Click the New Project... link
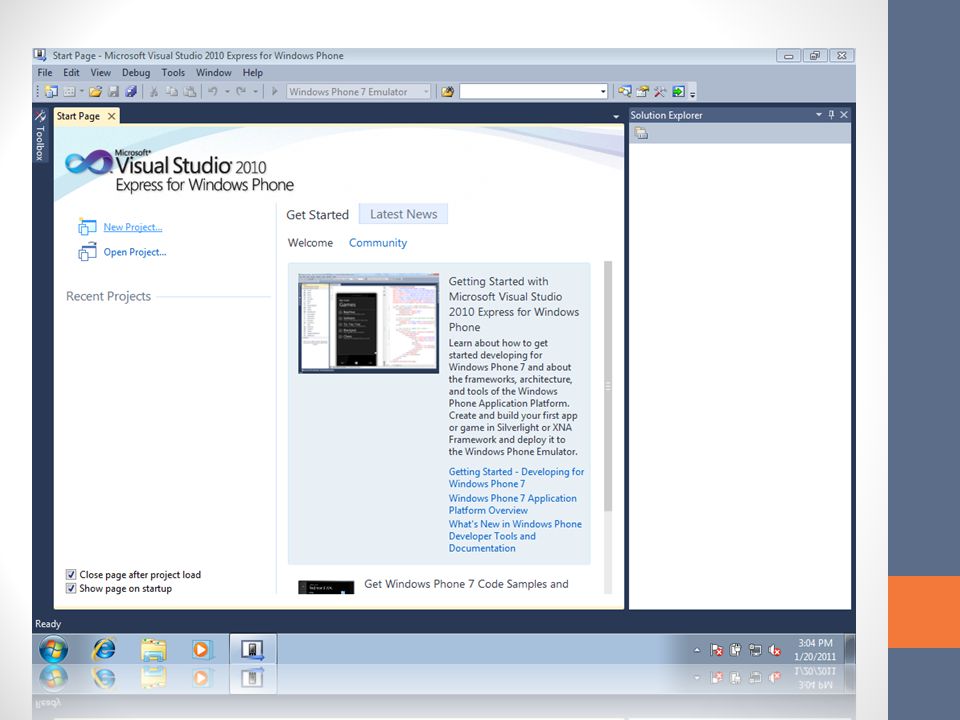The image size is (960, 720). coord(133,227)
